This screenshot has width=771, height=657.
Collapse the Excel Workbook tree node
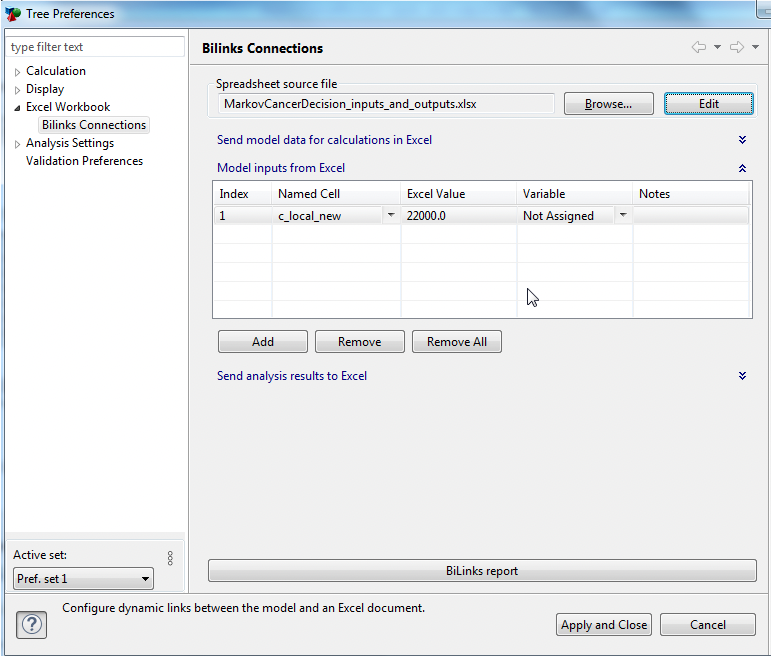click(17, 108)
